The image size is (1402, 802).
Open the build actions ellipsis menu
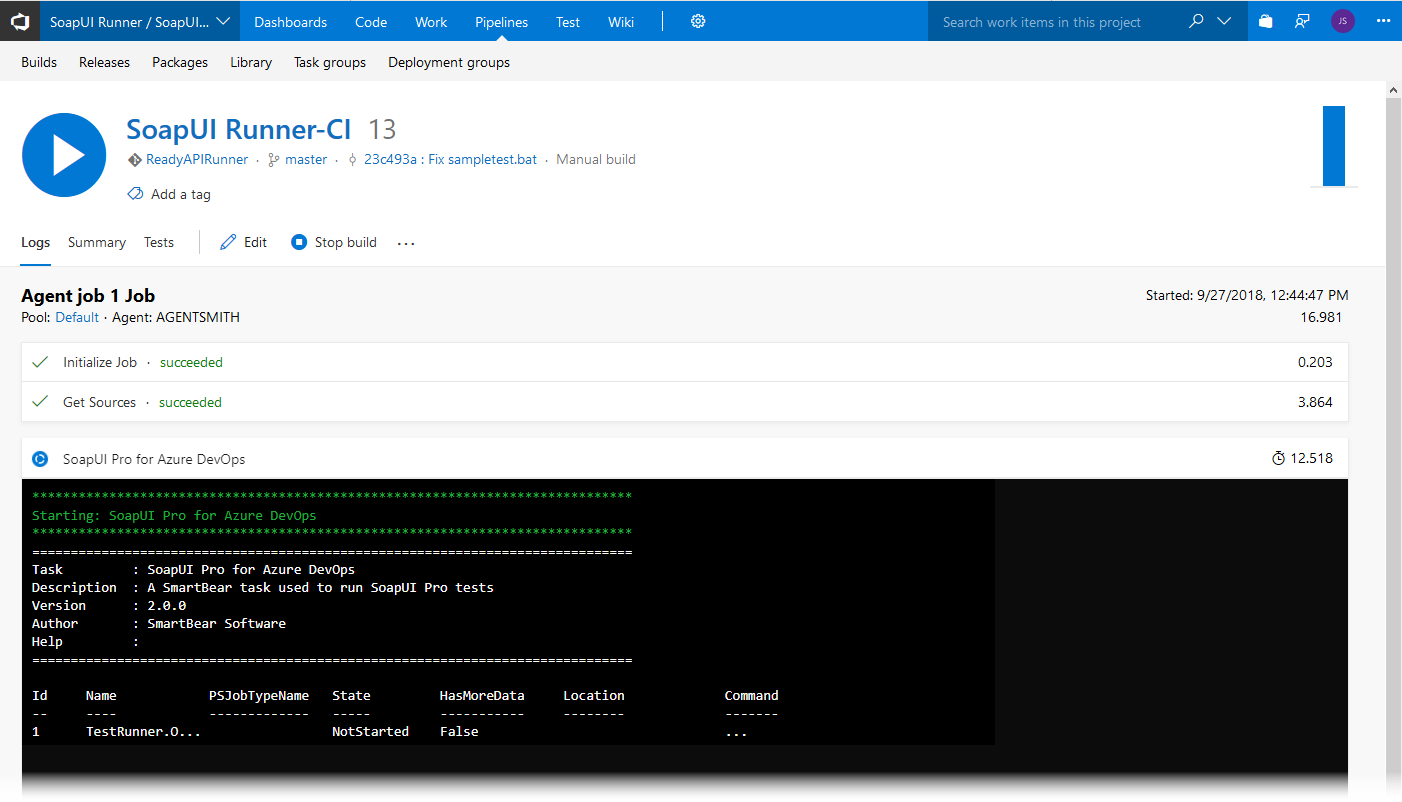click(406, 243)
